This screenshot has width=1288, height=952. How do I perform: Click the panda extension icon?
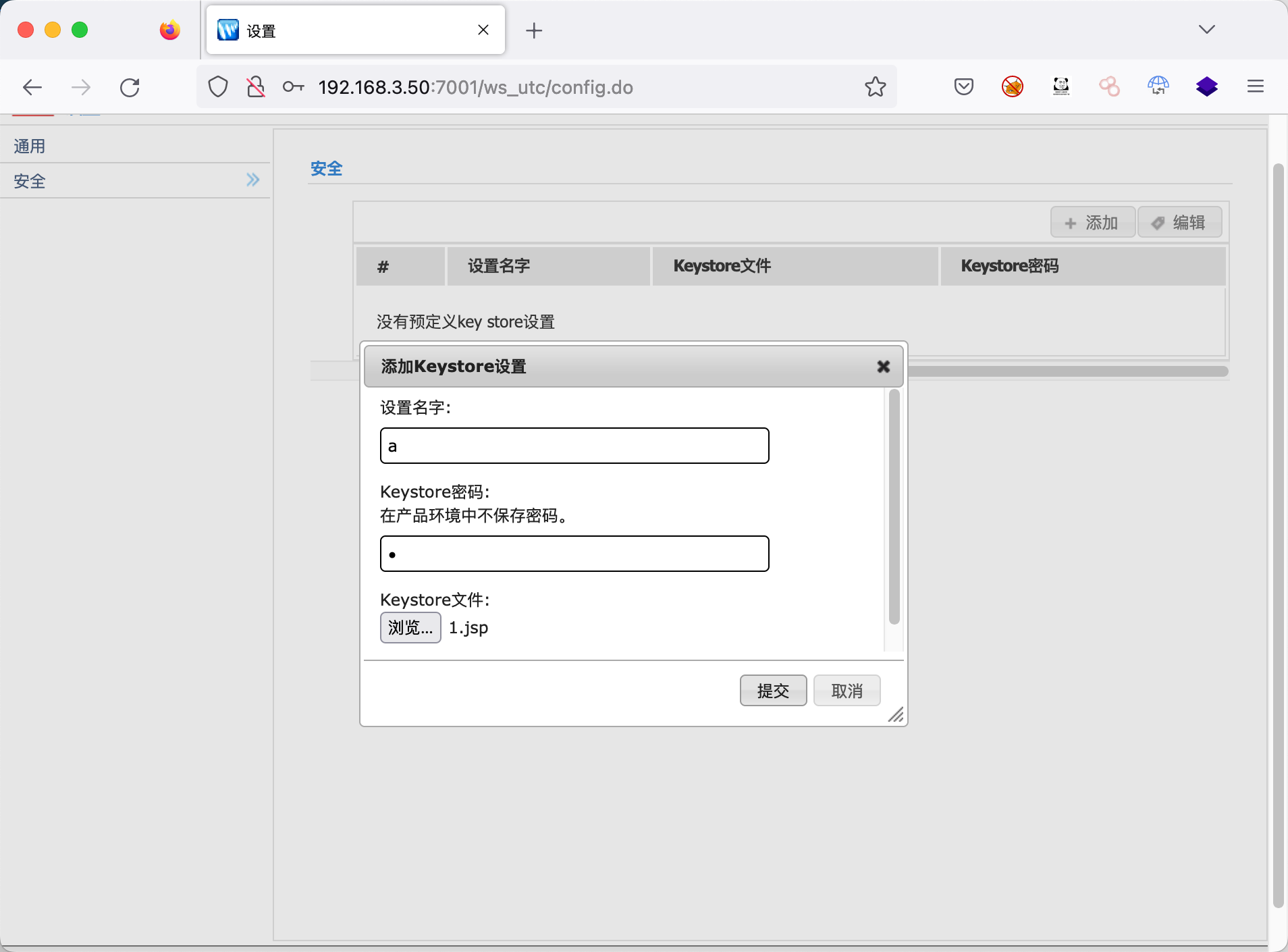point(1061,86)
